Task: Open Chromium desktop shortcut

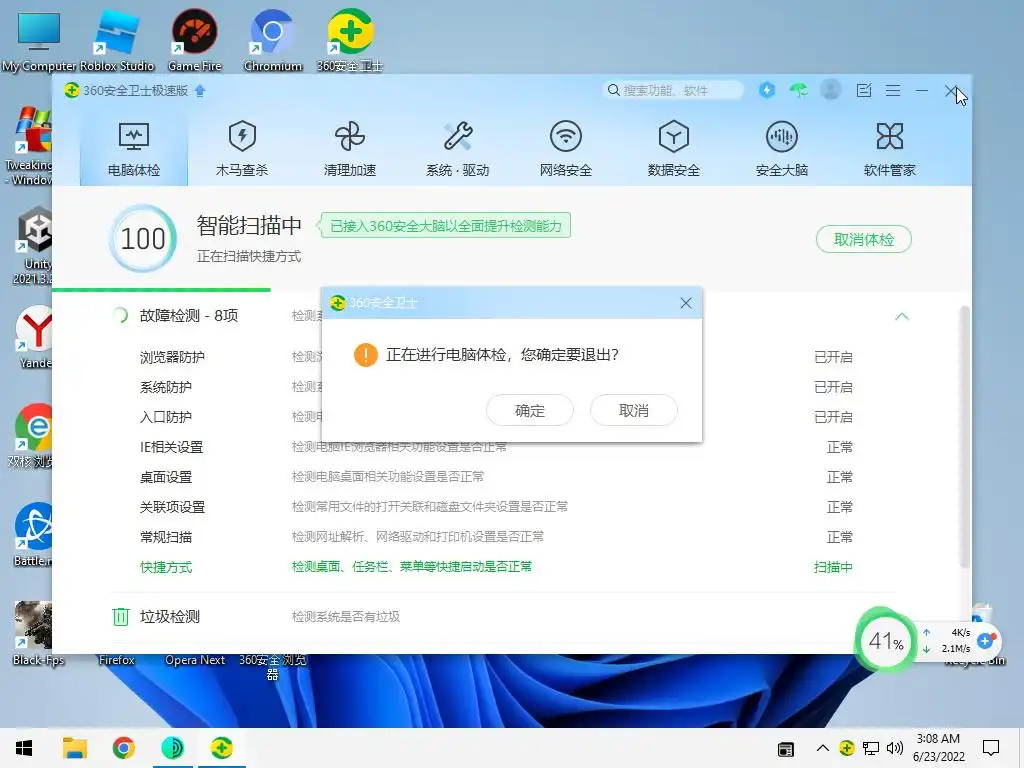Action: (x=273, y=40)
